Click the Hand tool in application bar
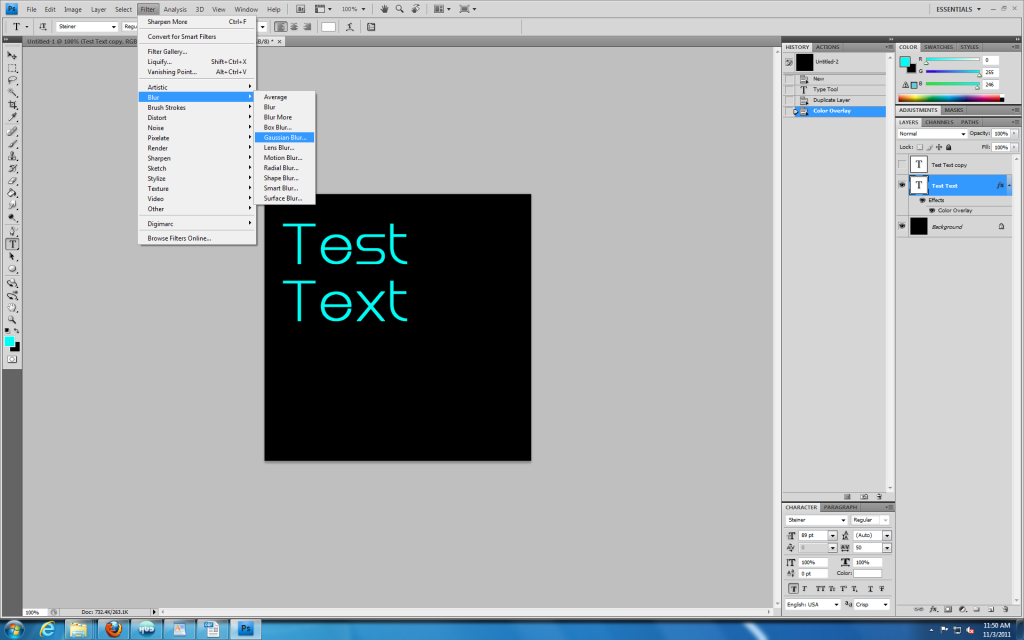1024x640 pixels. pos(384,9)
